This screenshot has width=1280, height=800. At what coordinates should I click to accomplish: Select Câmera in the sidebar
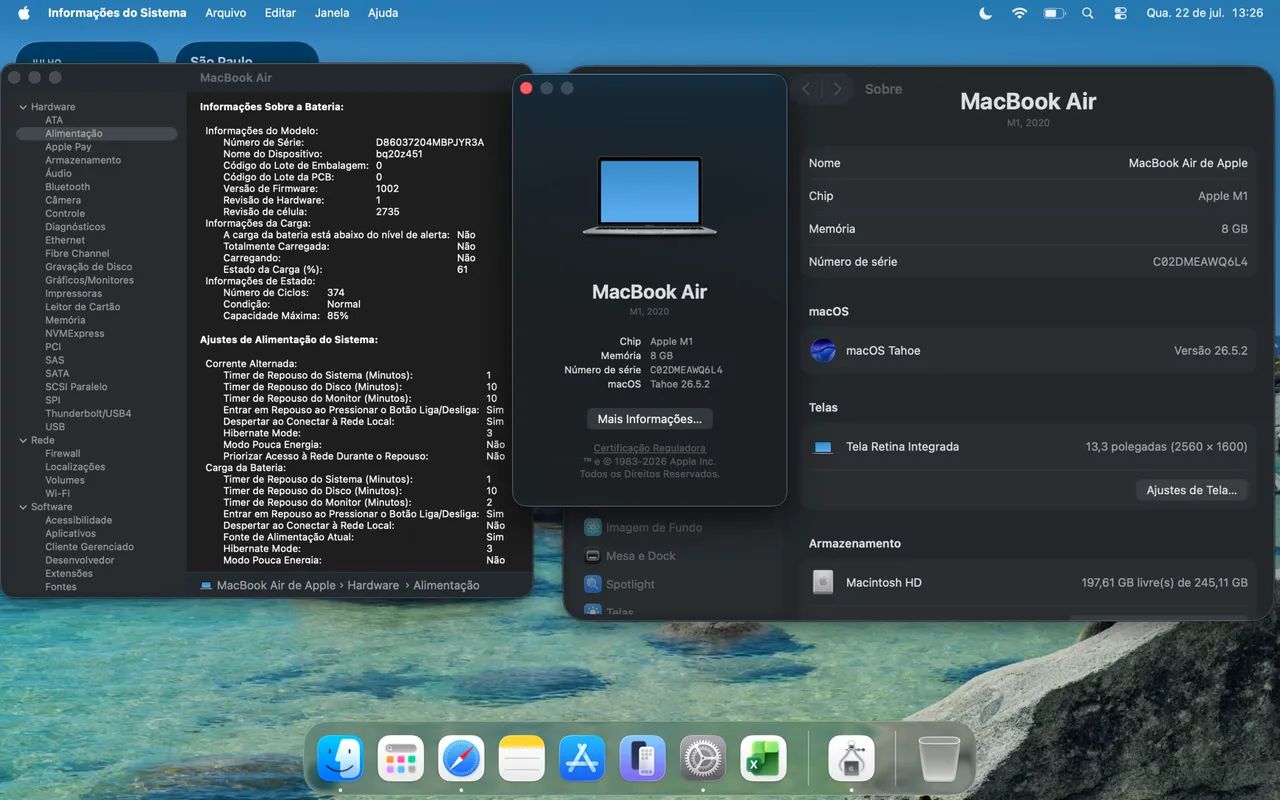tap(63, 200)
